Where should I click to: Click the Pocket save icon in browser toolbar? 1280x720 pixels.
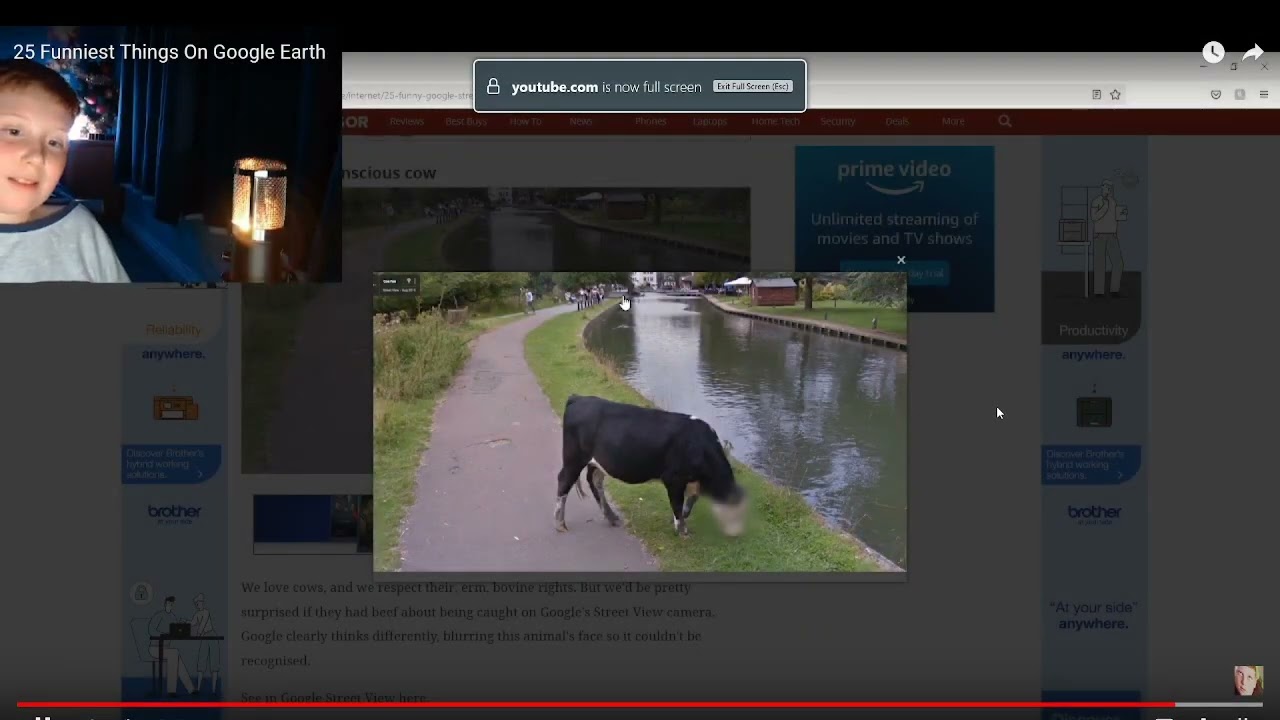[1216, 95]
